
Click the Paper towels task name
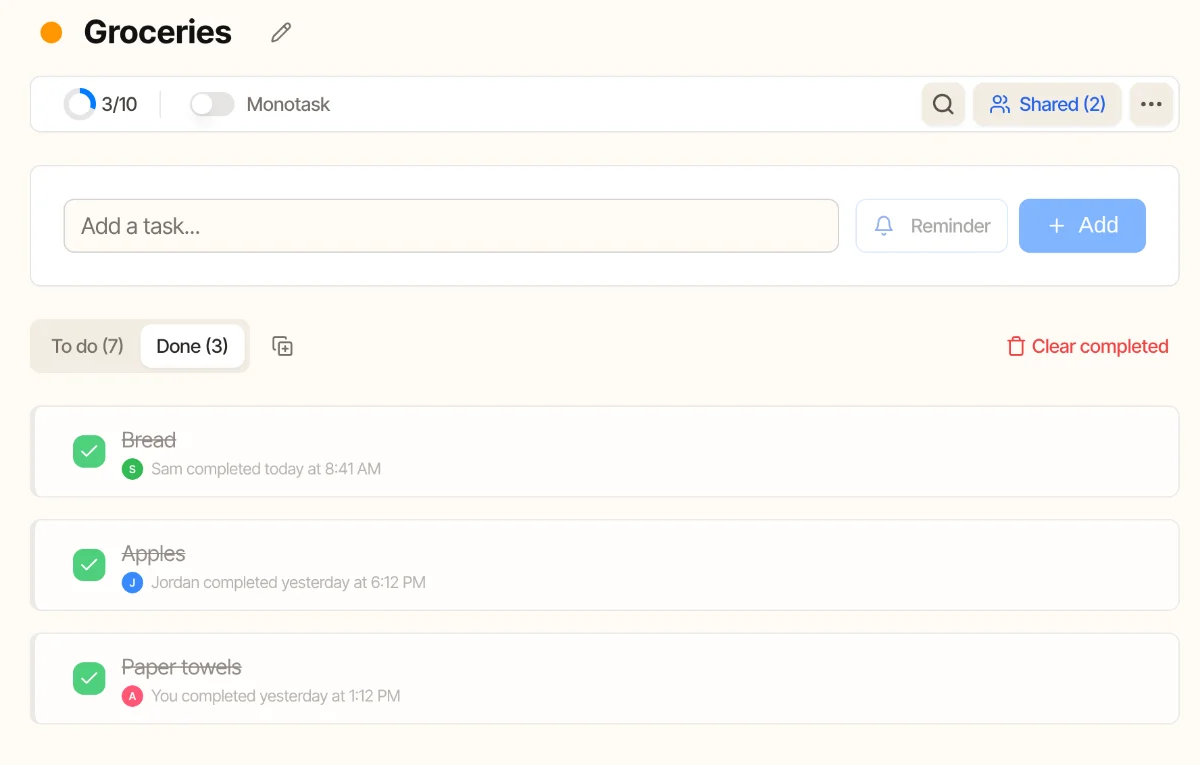[x=182, y=667]
